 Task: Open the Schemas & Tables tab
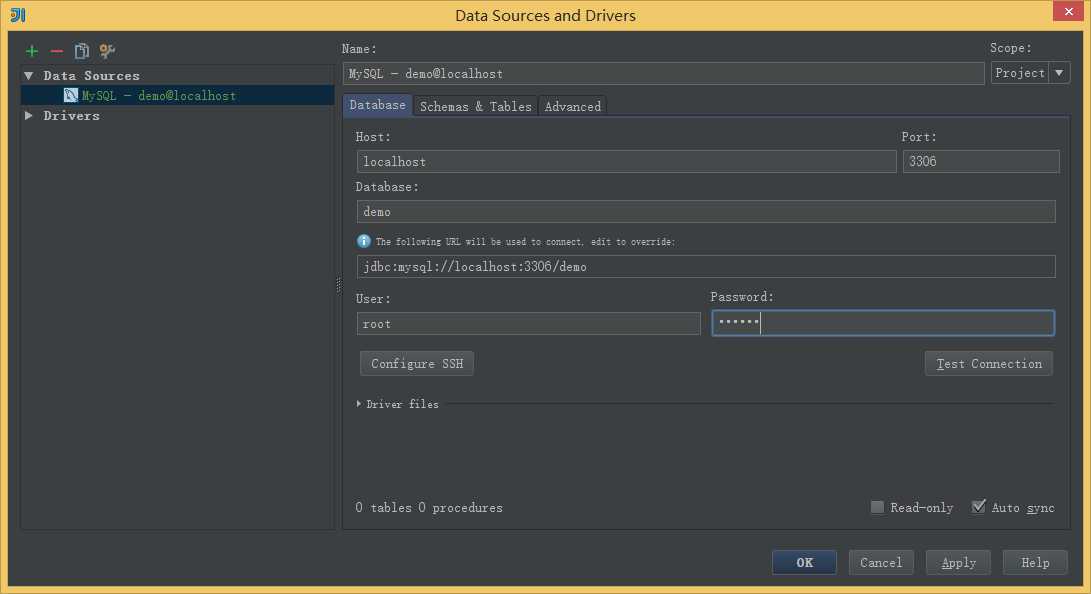pos(476,106)
